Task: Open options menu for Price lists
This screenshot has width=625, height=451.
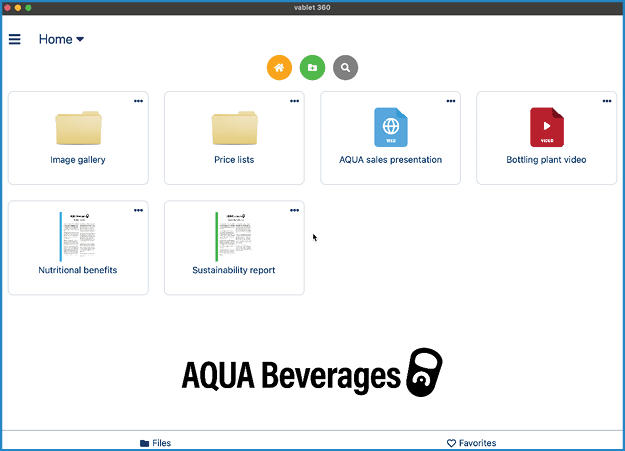Action: 295,101
